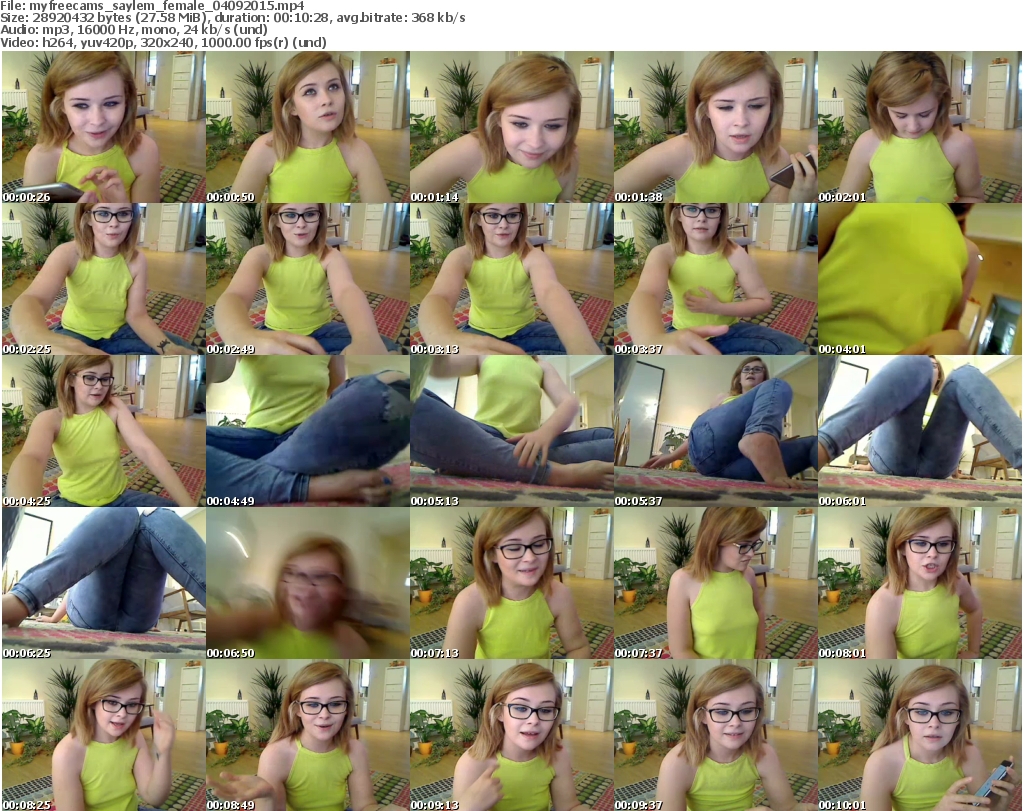Click the 00:04:49 frame
The height and width of the screenshot is (811, 1024).
pyautogui.click(x=308, y=431)
